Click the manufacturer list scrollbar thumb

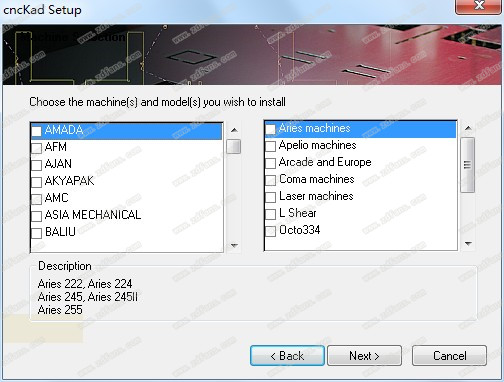coord(234,147)
